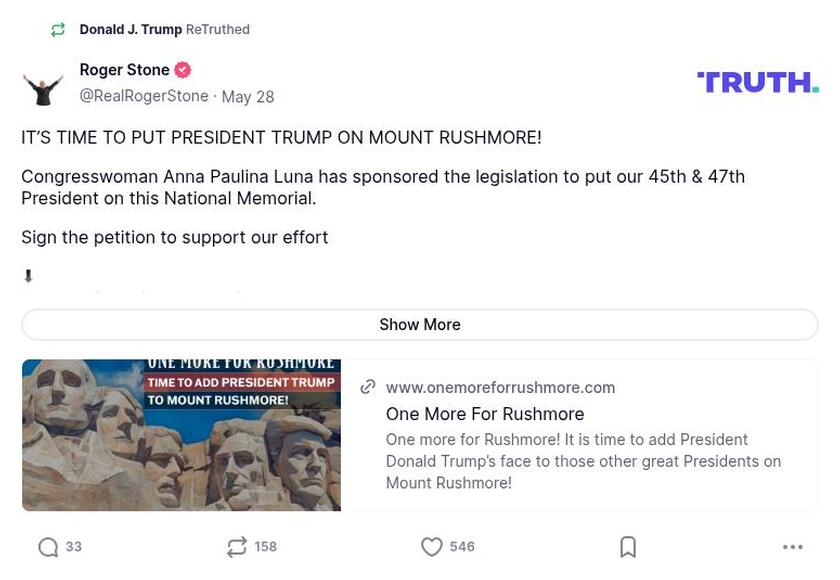Click the reply comment bubble icon
This screenshot has height=580, width=840.
pos(48,547)
